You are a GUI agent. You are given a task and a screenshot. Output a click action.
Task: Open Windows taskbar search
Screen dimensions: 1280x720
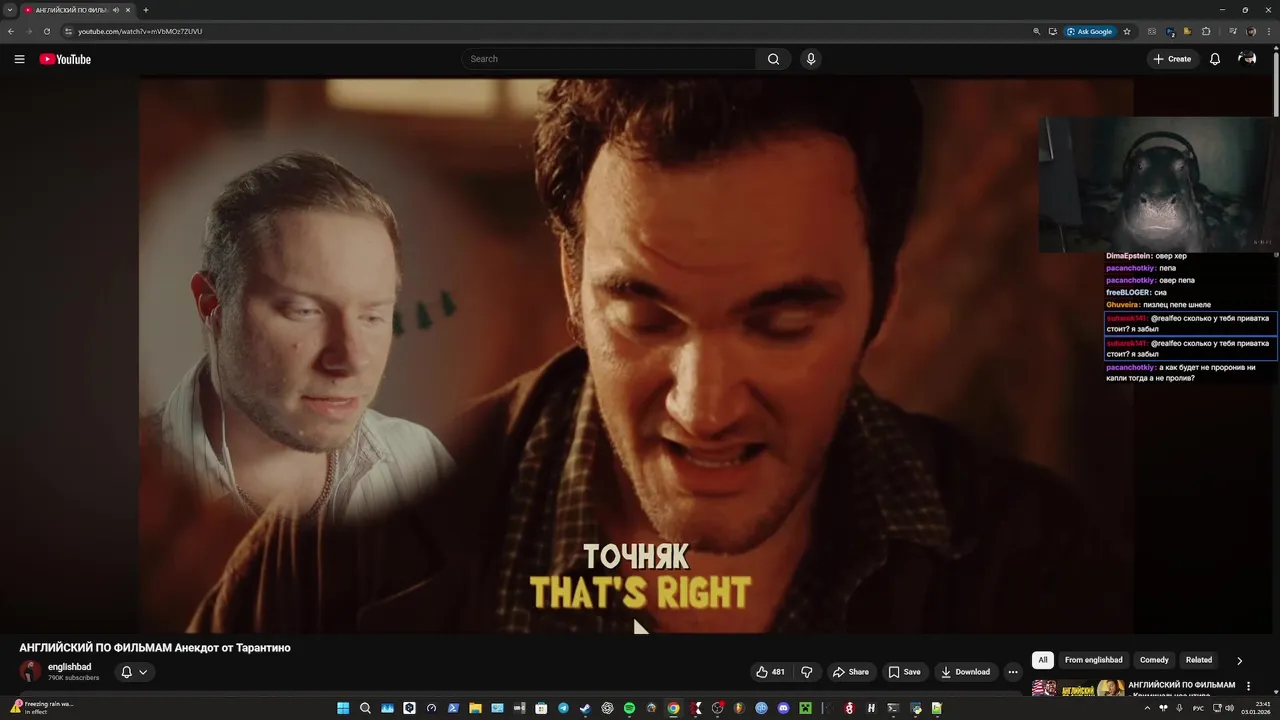click(365, 708)
